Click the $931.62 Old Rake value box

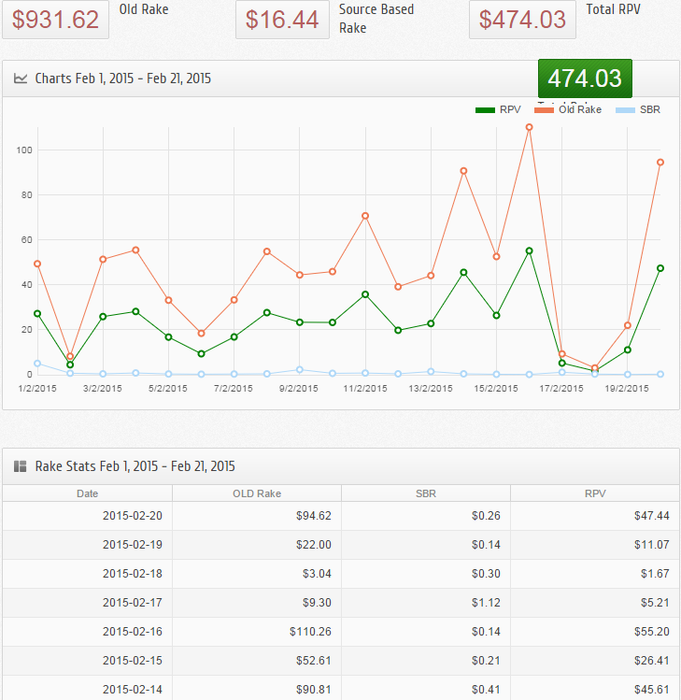55,20
